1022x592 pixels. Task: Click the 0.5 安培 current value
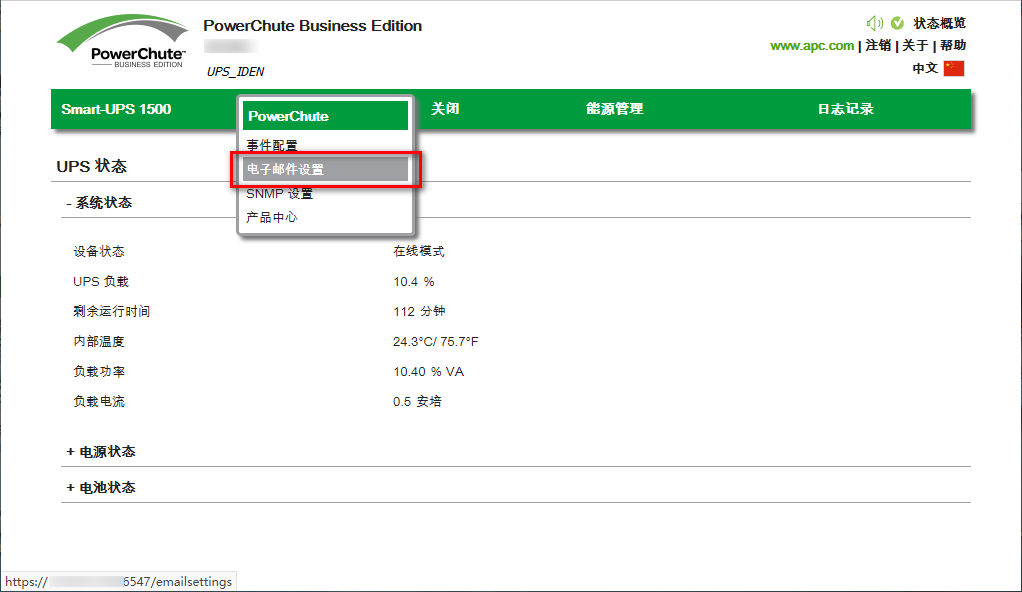(x=417, y=402)
